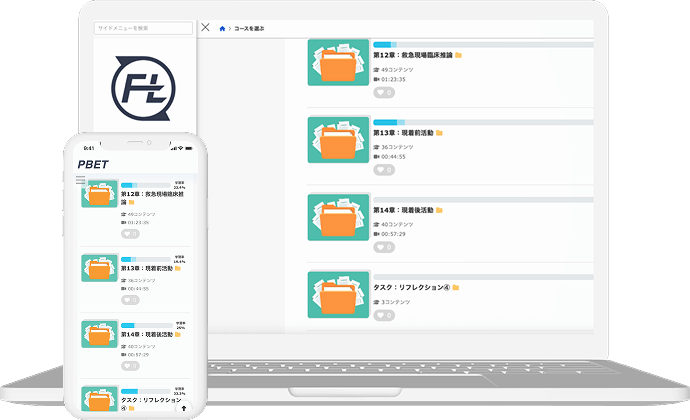This screenshot has height=420, width=690.
Task: Open the hamburger menu on the phone screen
Action: tap(81, 179)
